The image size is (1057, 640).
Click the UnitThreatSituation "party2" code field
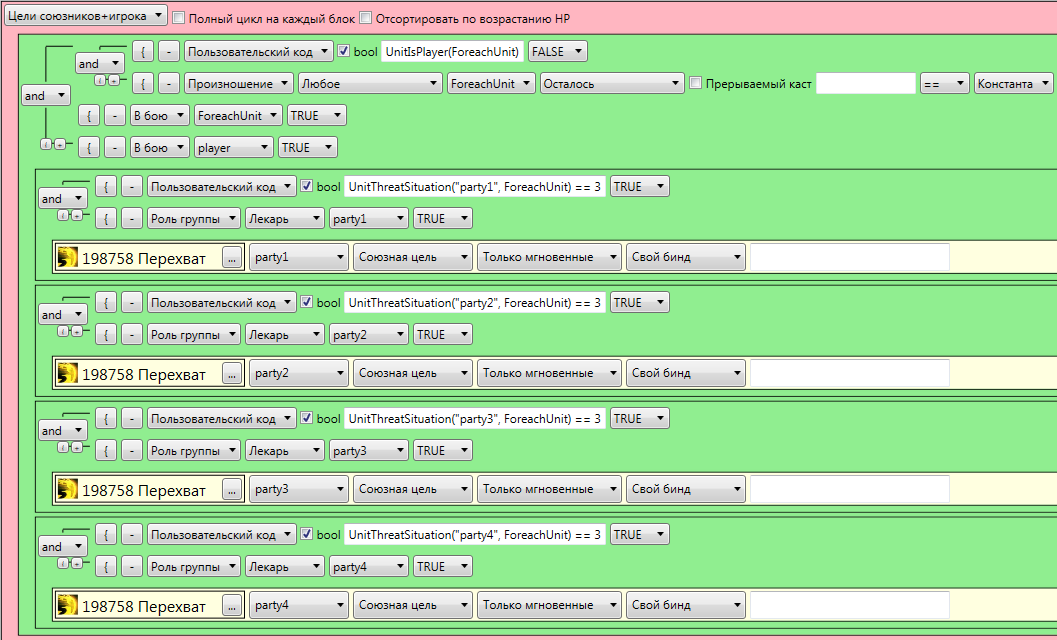(475, 303)
